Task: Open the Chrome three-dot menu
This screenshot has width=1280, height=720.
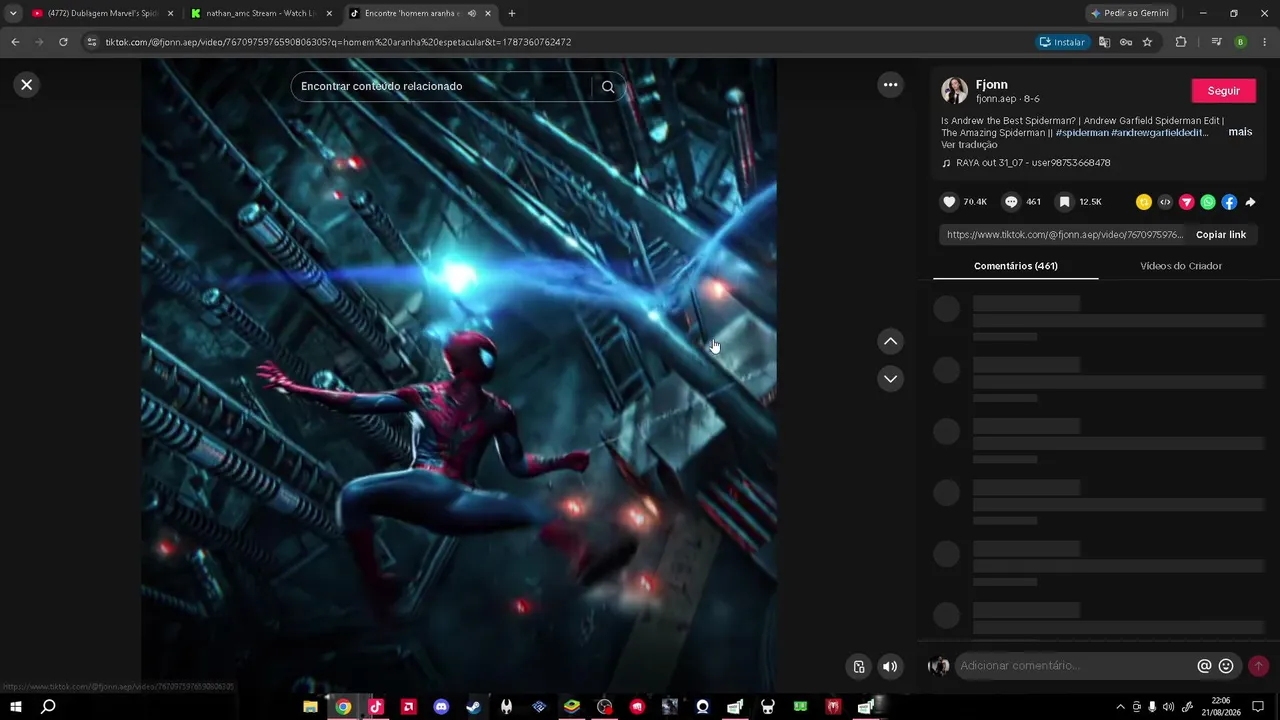Action: (x=1264, y=42)
